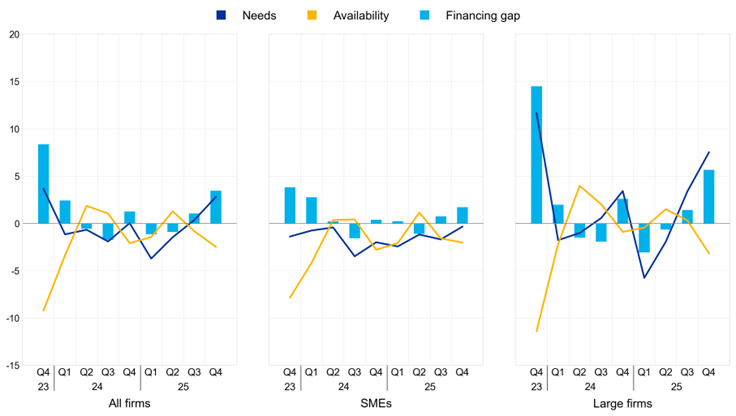The image size is (736, 416).
Task: Click the Q1 25 negative bar in Large firms
Action: 643,238
